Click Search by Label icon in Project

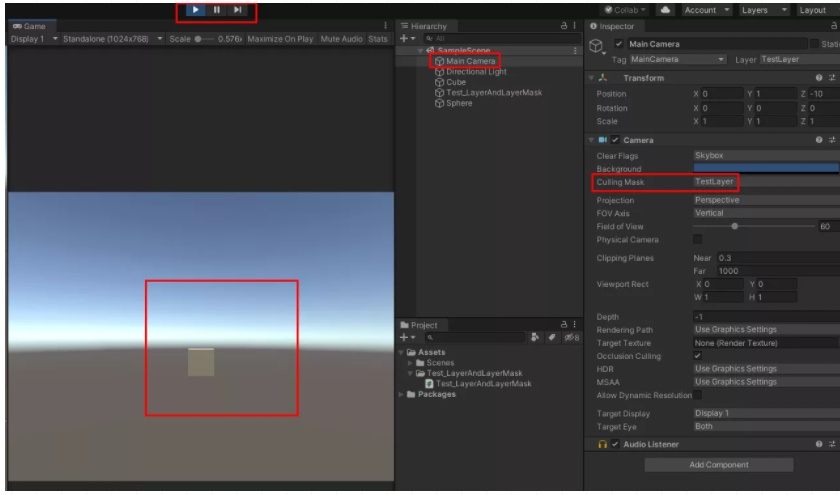552,337
